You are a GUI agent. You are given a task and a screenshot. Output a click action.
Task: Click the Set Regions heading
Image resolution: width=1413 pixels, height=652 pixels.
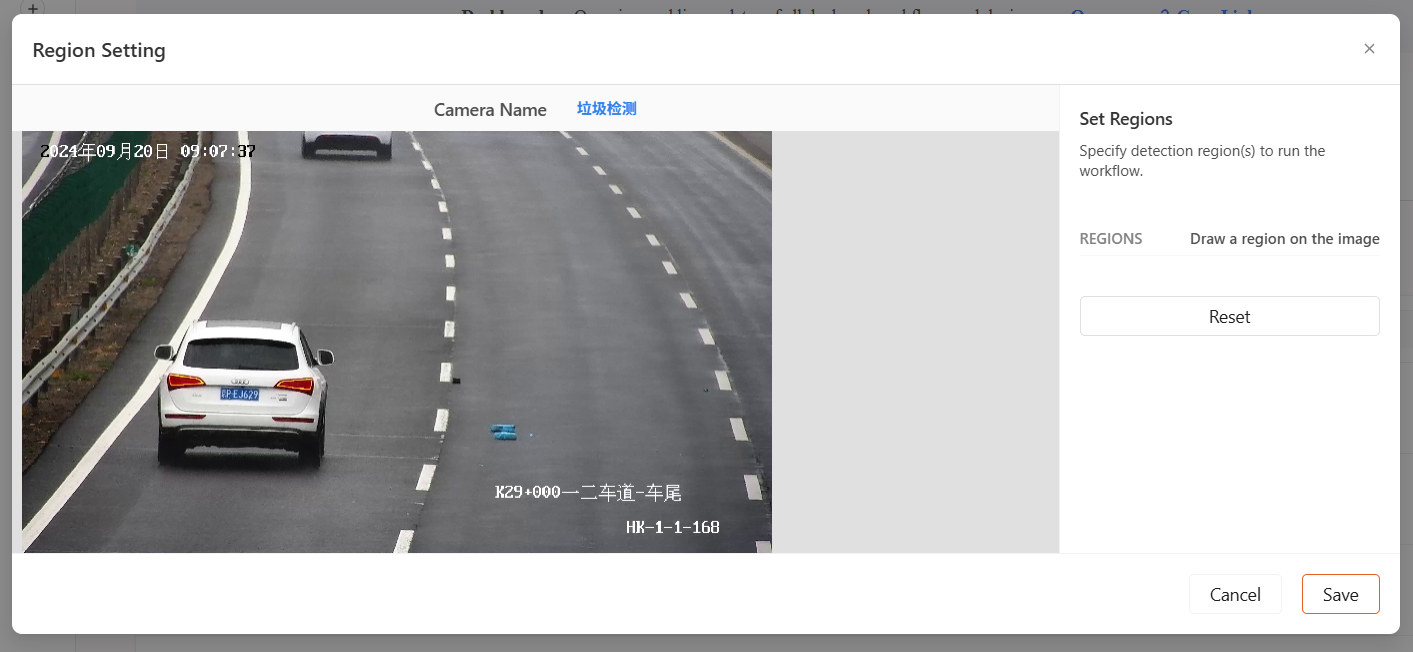coord(1126,119)
